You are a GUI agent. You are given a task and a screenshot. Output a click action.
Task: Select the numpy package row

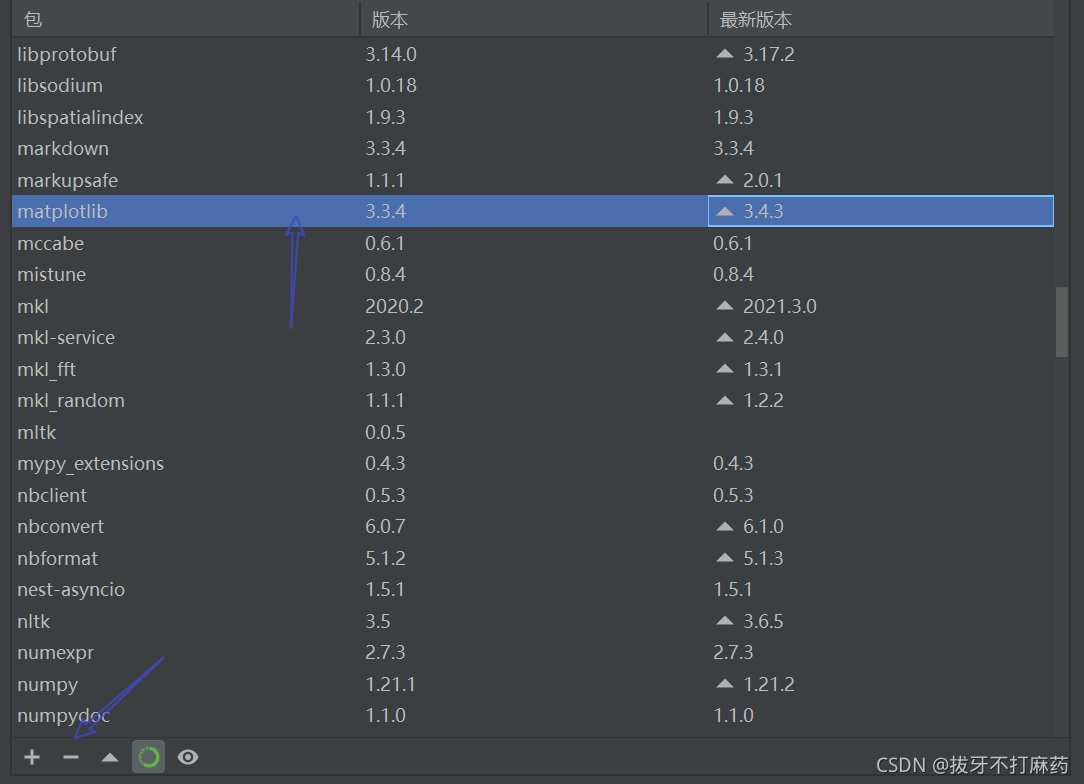200,684
